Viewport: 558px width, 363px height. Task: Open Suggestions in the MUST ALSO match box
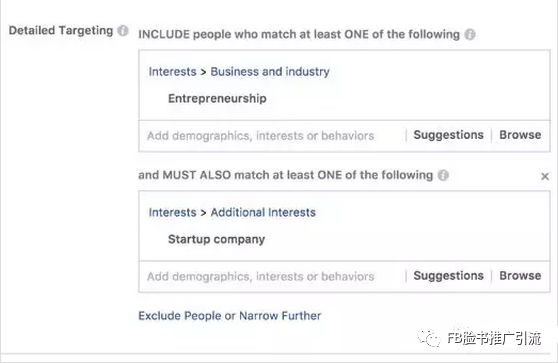click(448, 276)
